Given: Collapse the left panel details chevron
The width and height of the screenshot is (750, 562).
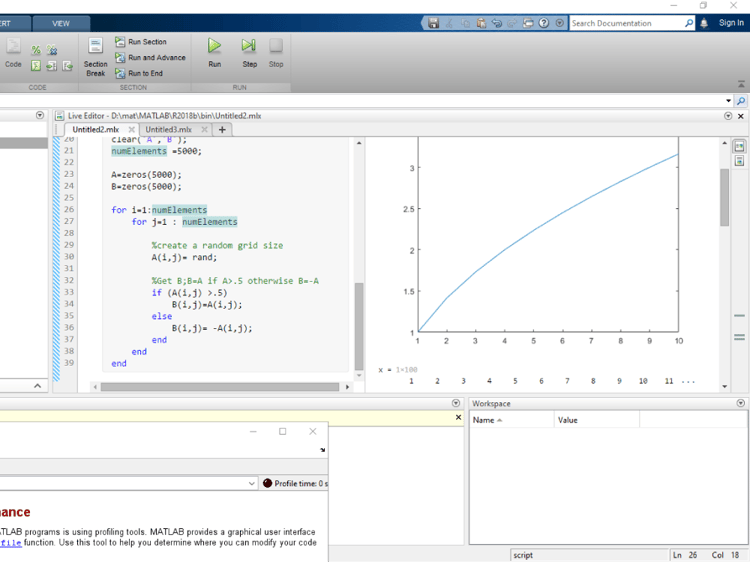Looking at the screenshot, I should pos(37,386).
